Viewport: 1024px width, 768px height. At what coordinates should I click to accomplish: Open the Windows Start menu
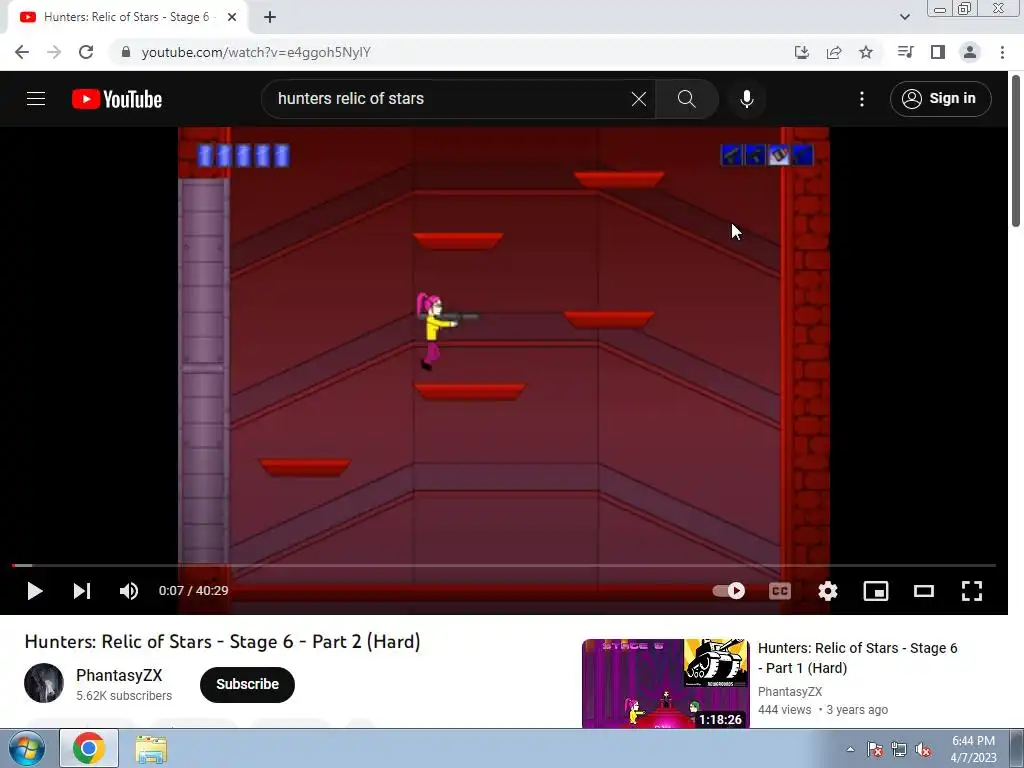point(26,748)
